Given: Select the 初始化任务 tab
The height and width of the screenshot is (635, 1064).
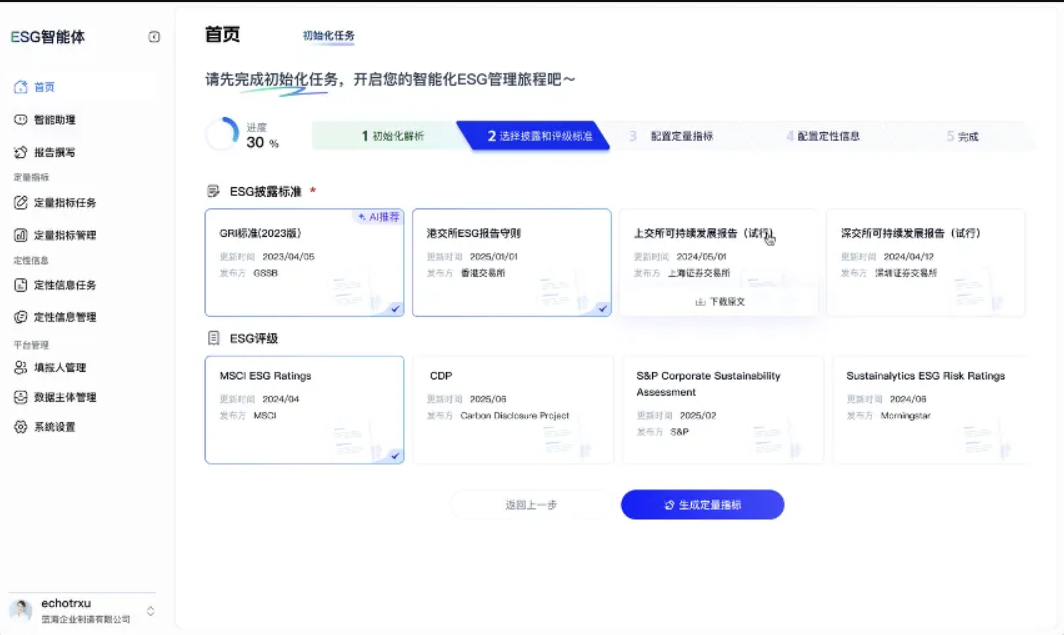Looking at the screenshot, I should 328,35.
